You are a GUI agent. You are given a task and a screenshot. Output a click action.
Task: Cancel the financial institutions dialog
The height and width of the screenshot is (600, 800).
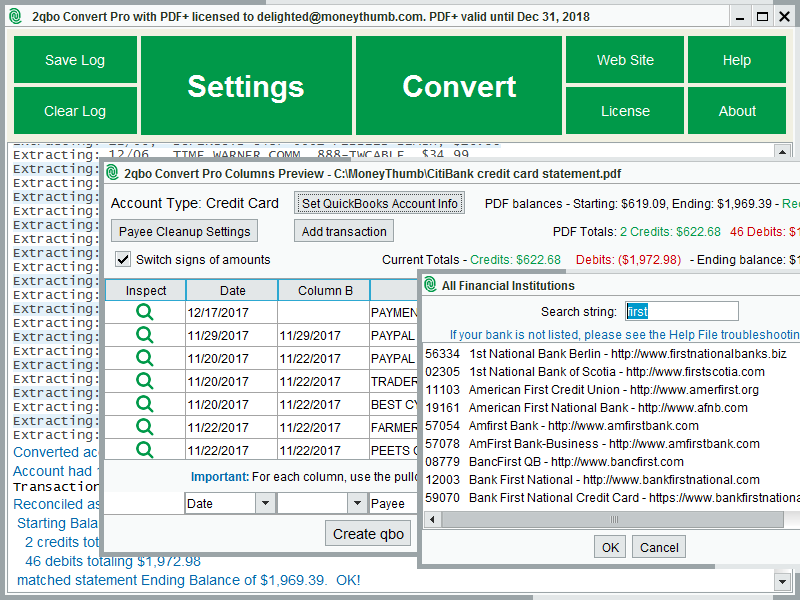[x=659, y=547]
